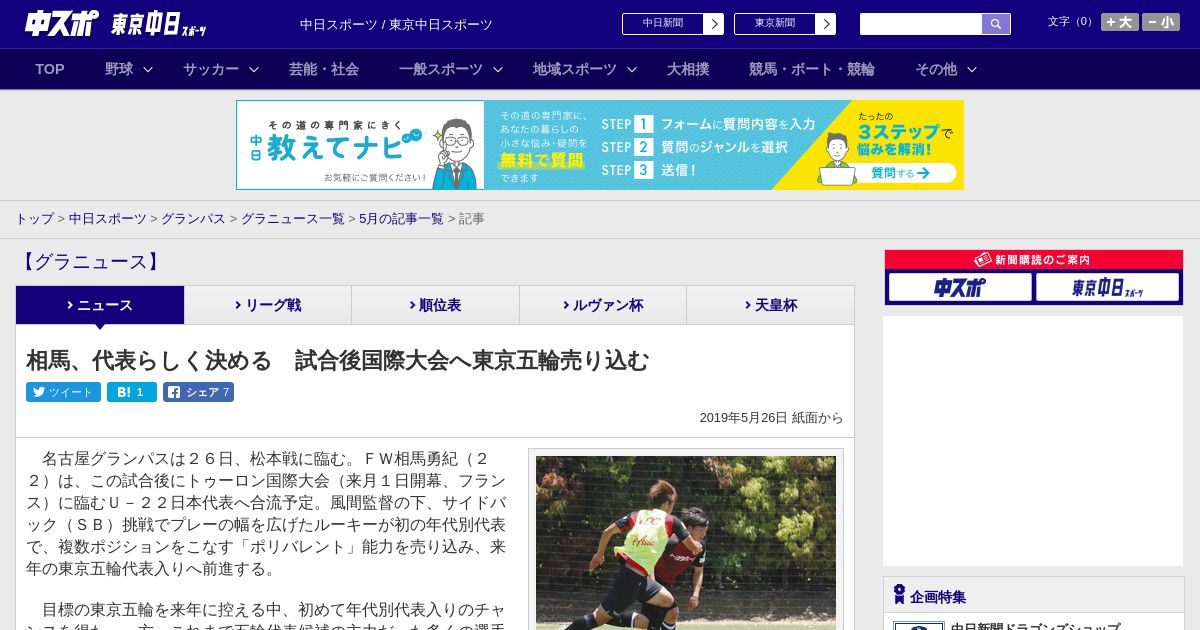Click the 東京中日スポーツ logo in header
This screenshot has width=1200, height=630.
coord(159,24)
